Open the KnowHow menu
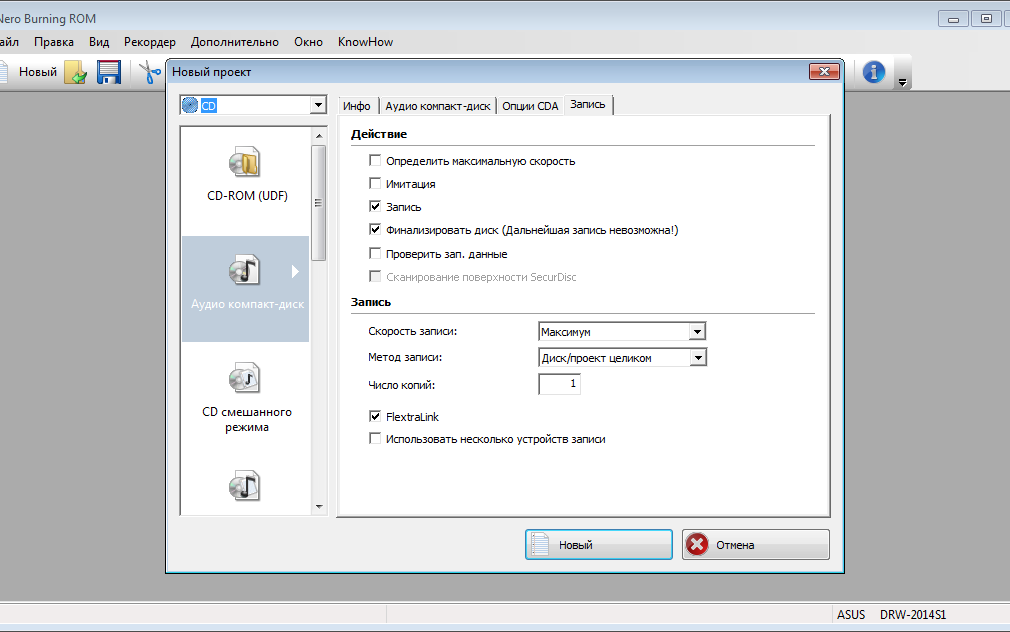The width and height of the screenshot is (1010, 632). pos(365,42)
